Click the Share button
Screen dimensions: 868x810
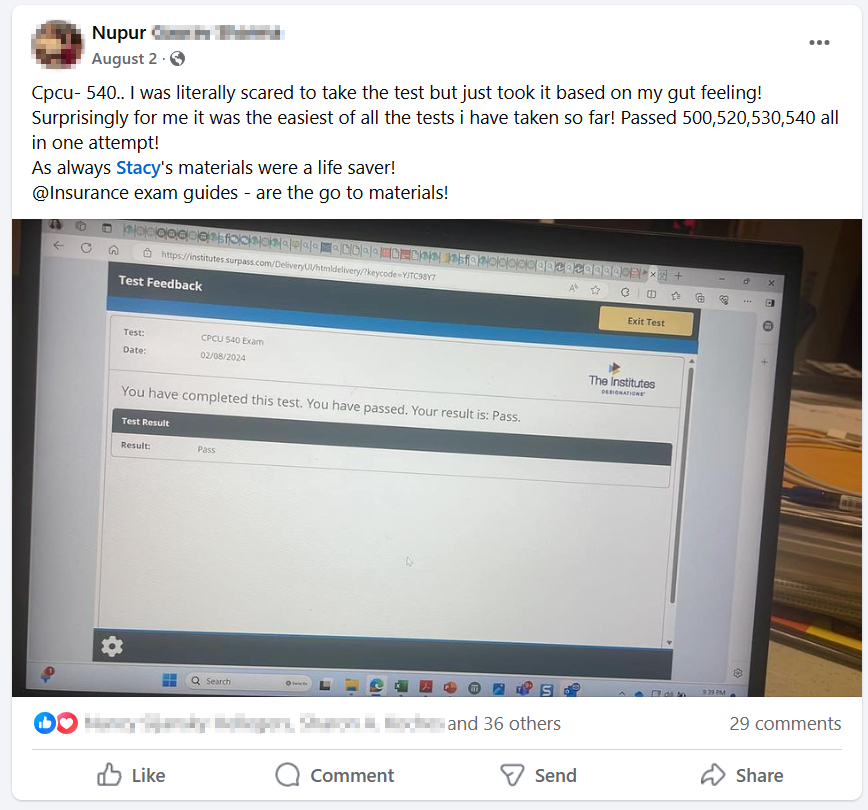(x=742, y=775)
